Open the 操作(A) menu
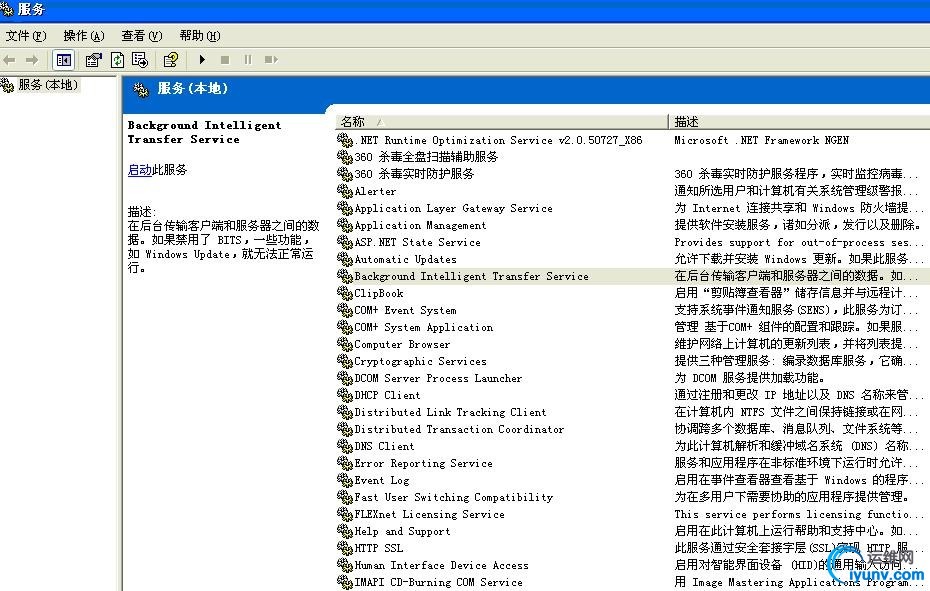This screenshot has height=591, width=930. pos(84,36)
